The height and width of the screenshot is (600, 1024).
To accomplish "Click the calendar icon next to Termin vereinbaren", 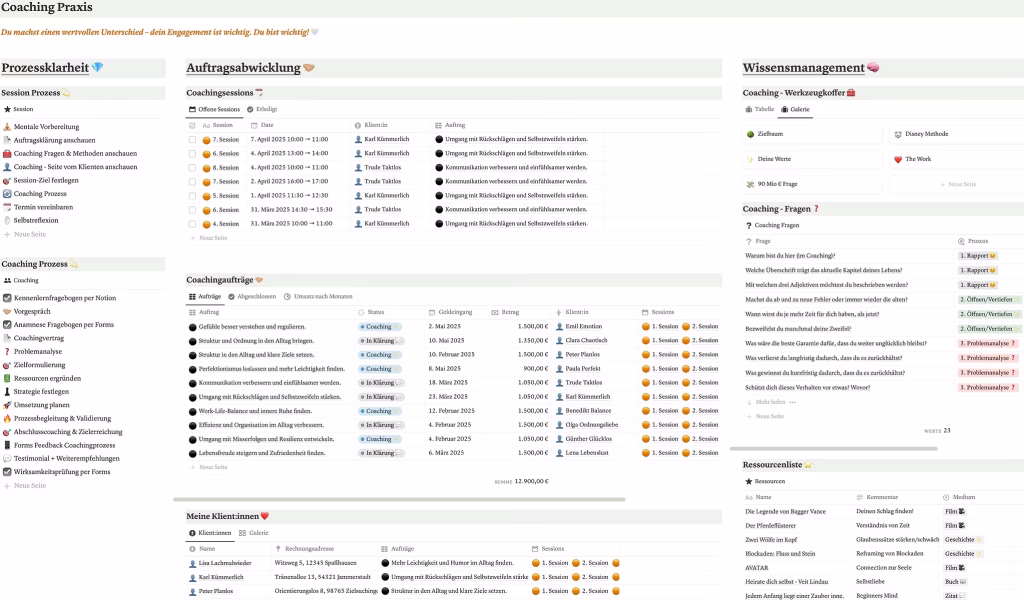I will tap(7, 207).
